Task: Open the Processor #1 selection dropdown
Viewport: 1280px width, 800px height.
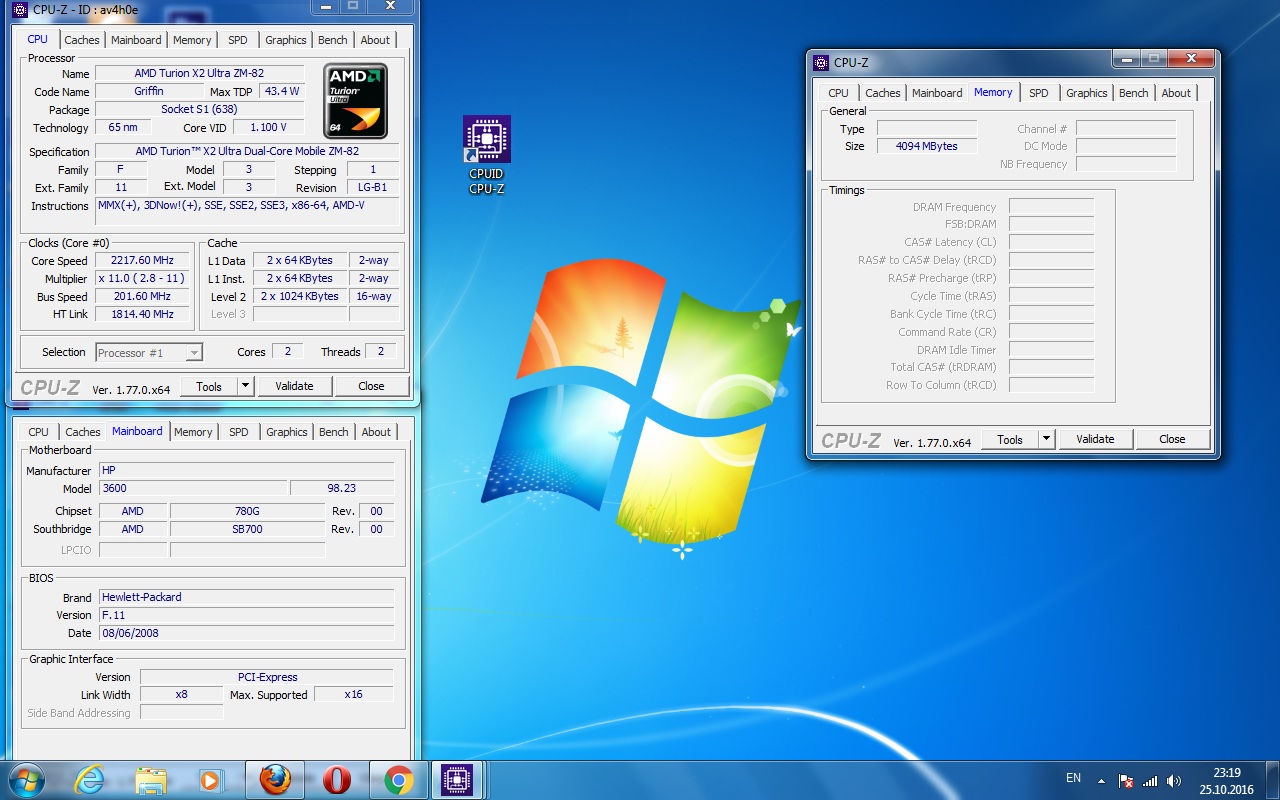Action: point(149,352)
